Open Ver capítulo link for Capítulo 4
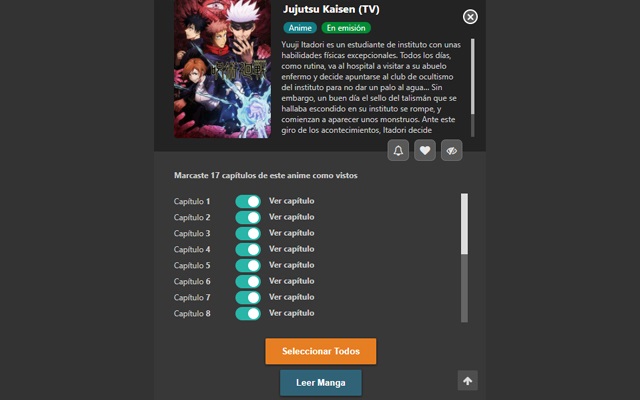 point(291,249)
